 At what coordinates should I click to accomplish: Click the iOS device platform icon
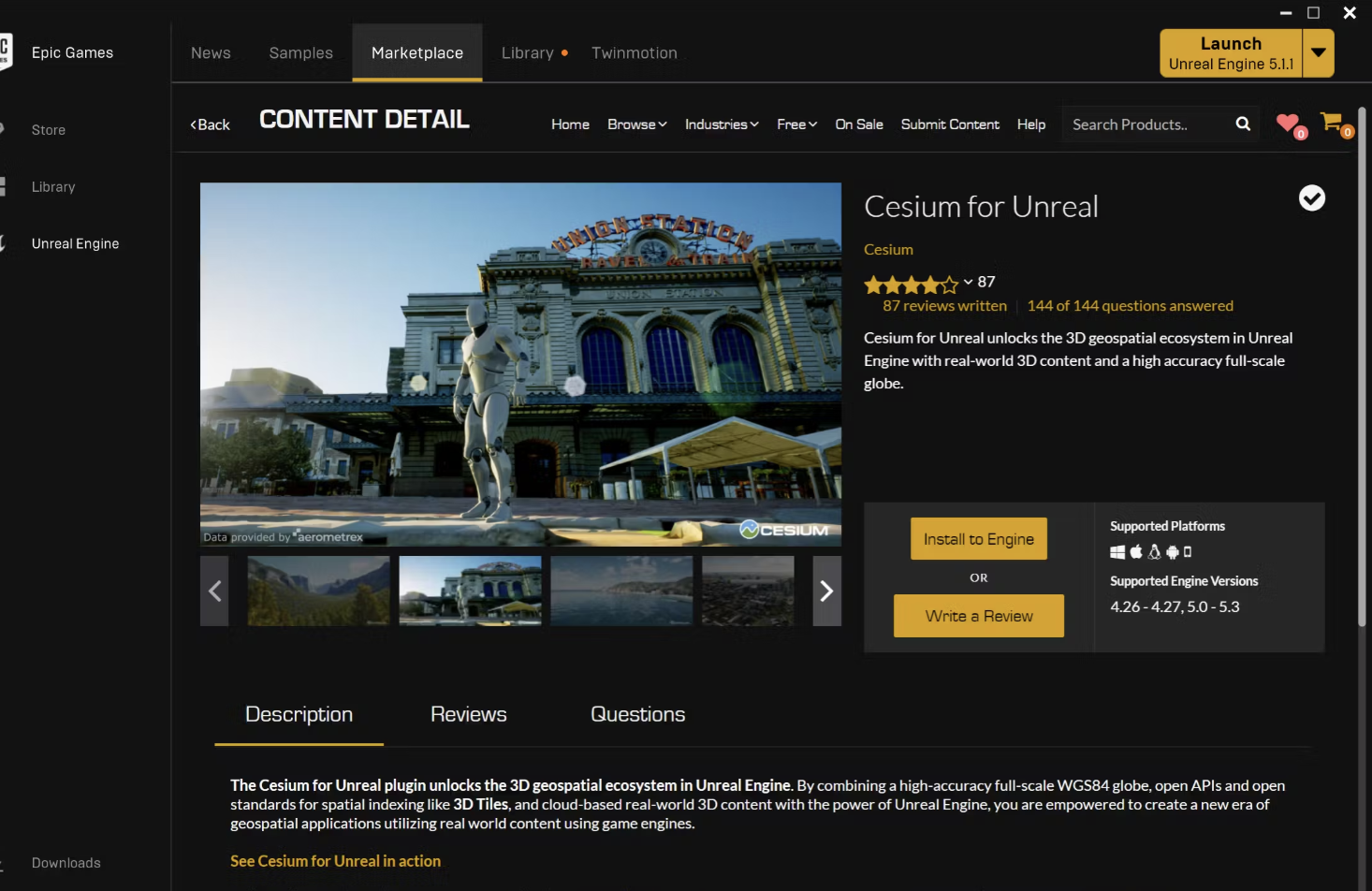click(x=1188, y=552)
